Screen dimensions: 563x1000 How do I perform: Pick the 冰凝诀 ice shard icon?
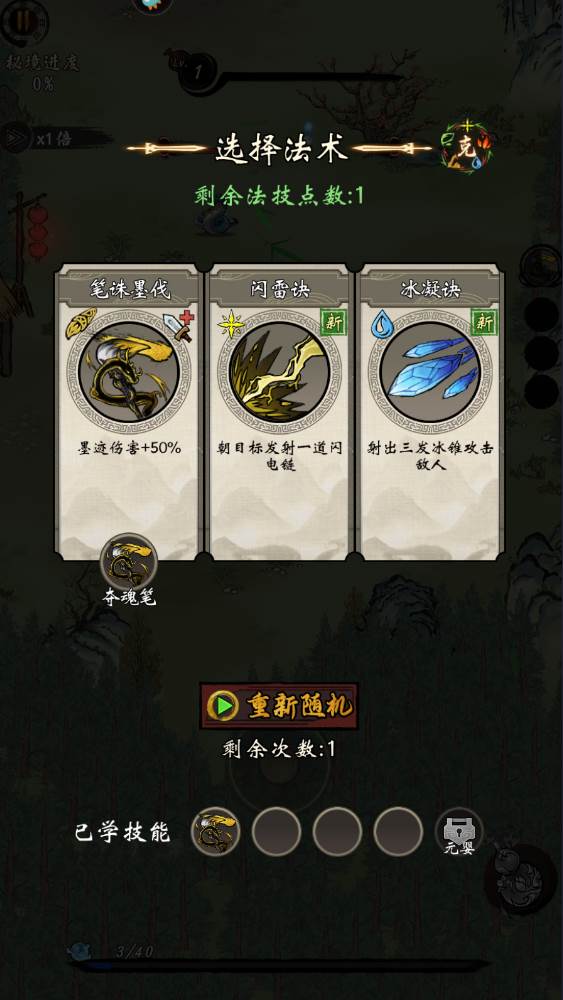[x=430, y=372]
